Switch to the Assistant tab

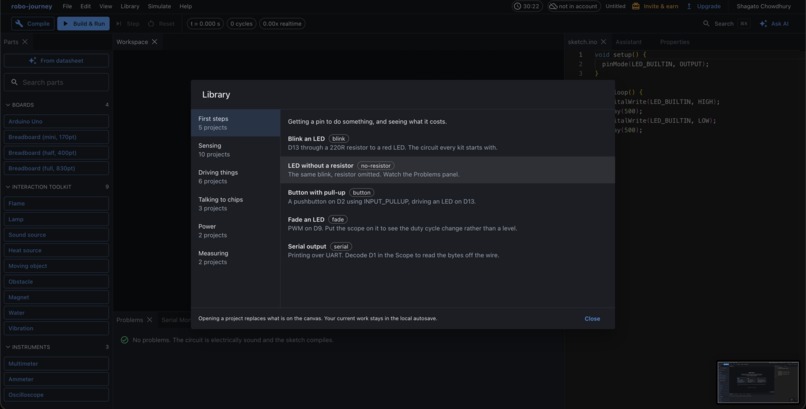coord(628,42)
